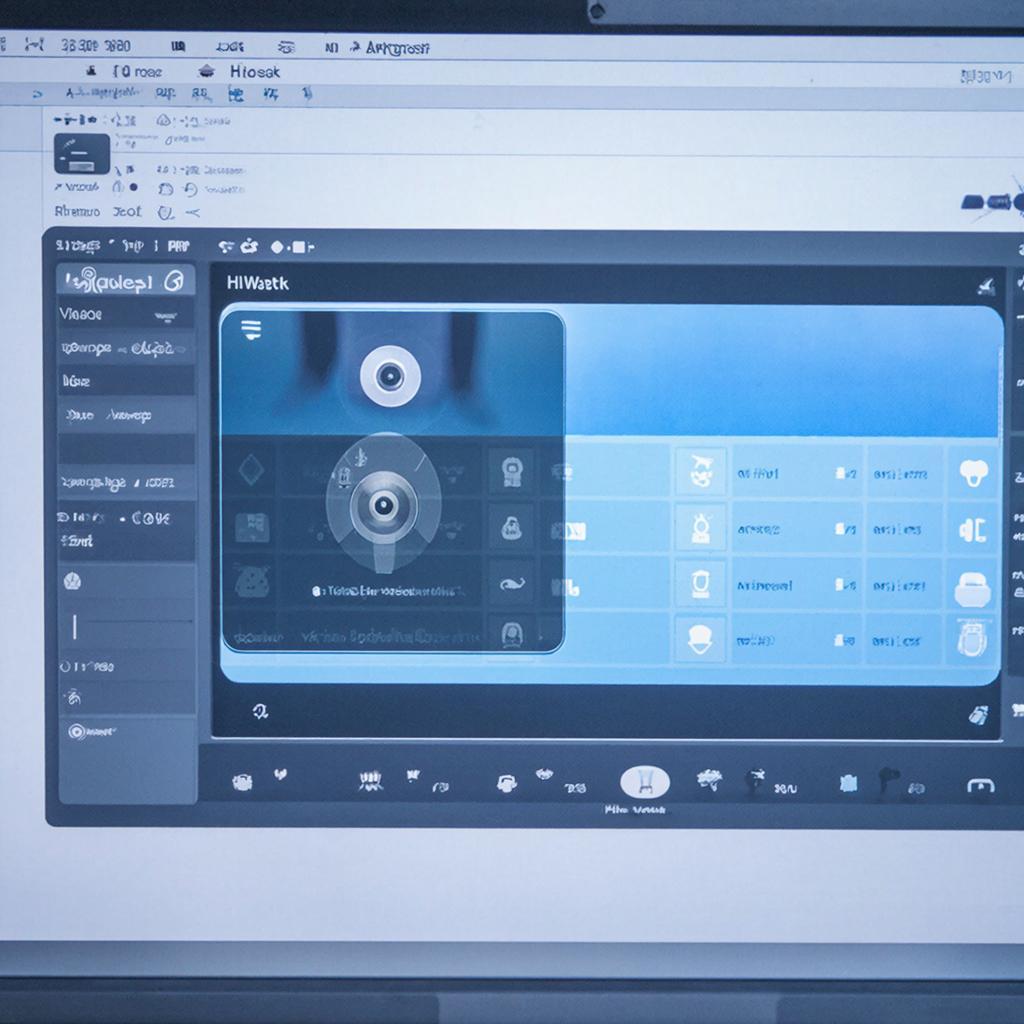Click the pencil icon beside HiWaetk title
Viewport: 1024px width, 1024px height.
coord(985,285)
